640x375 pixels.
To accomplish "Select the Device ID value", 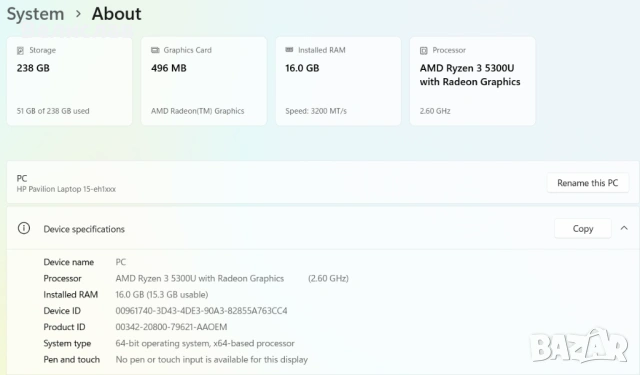I will [x=201, y=311].
